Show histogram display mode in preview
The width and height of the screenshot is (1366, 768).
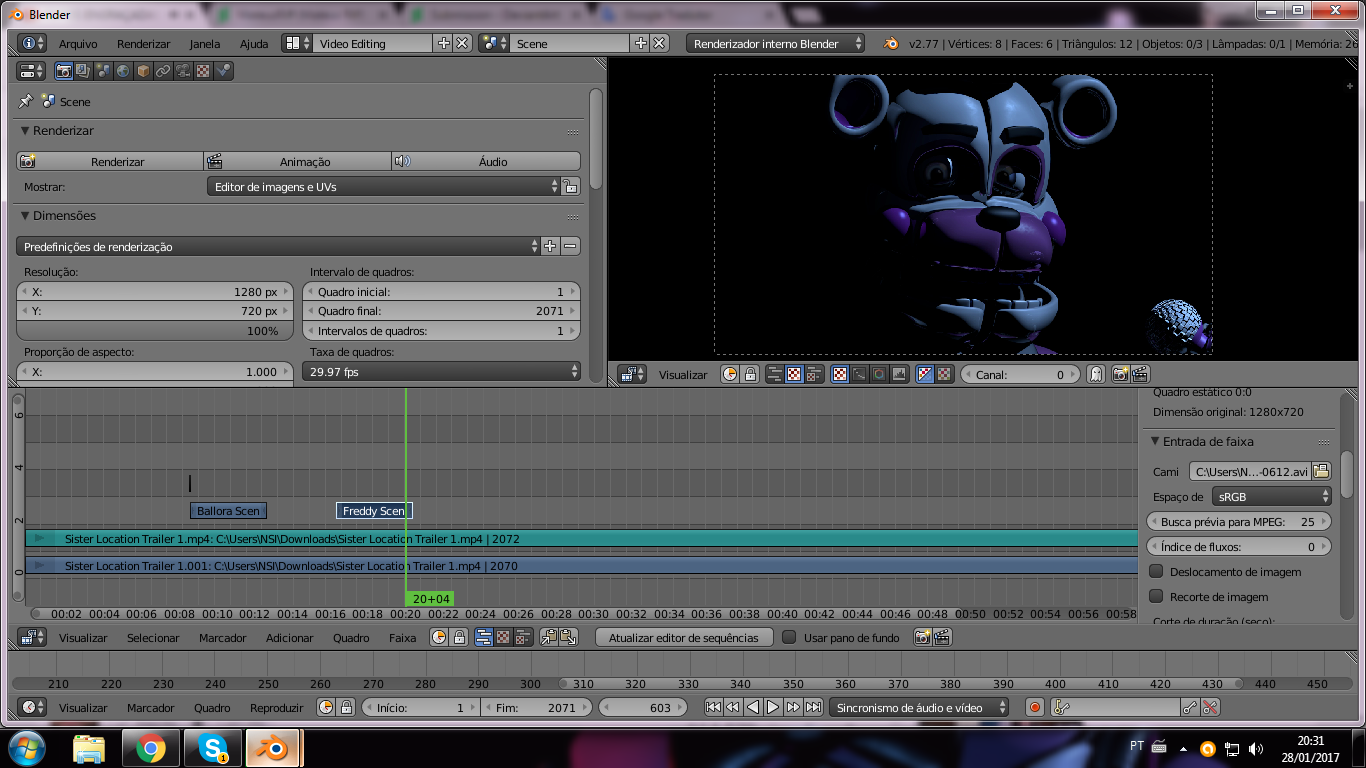coord(899,374)
